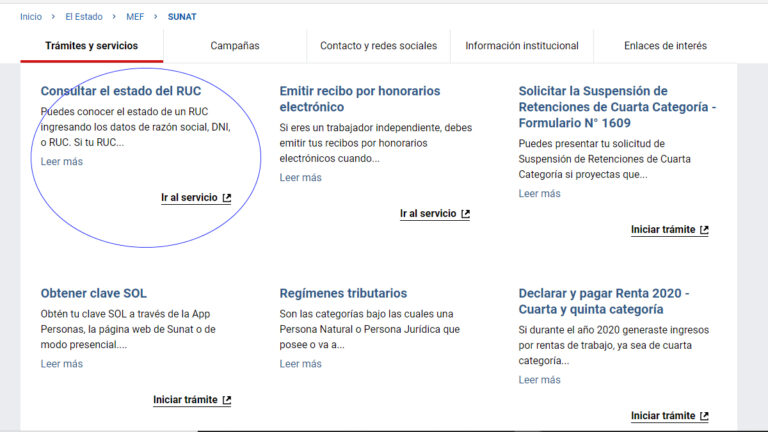Viewport: 768px width, 432px height.
Task: Click text 'Obtén tu clave SOL a través de la App'
Action: 125,314
